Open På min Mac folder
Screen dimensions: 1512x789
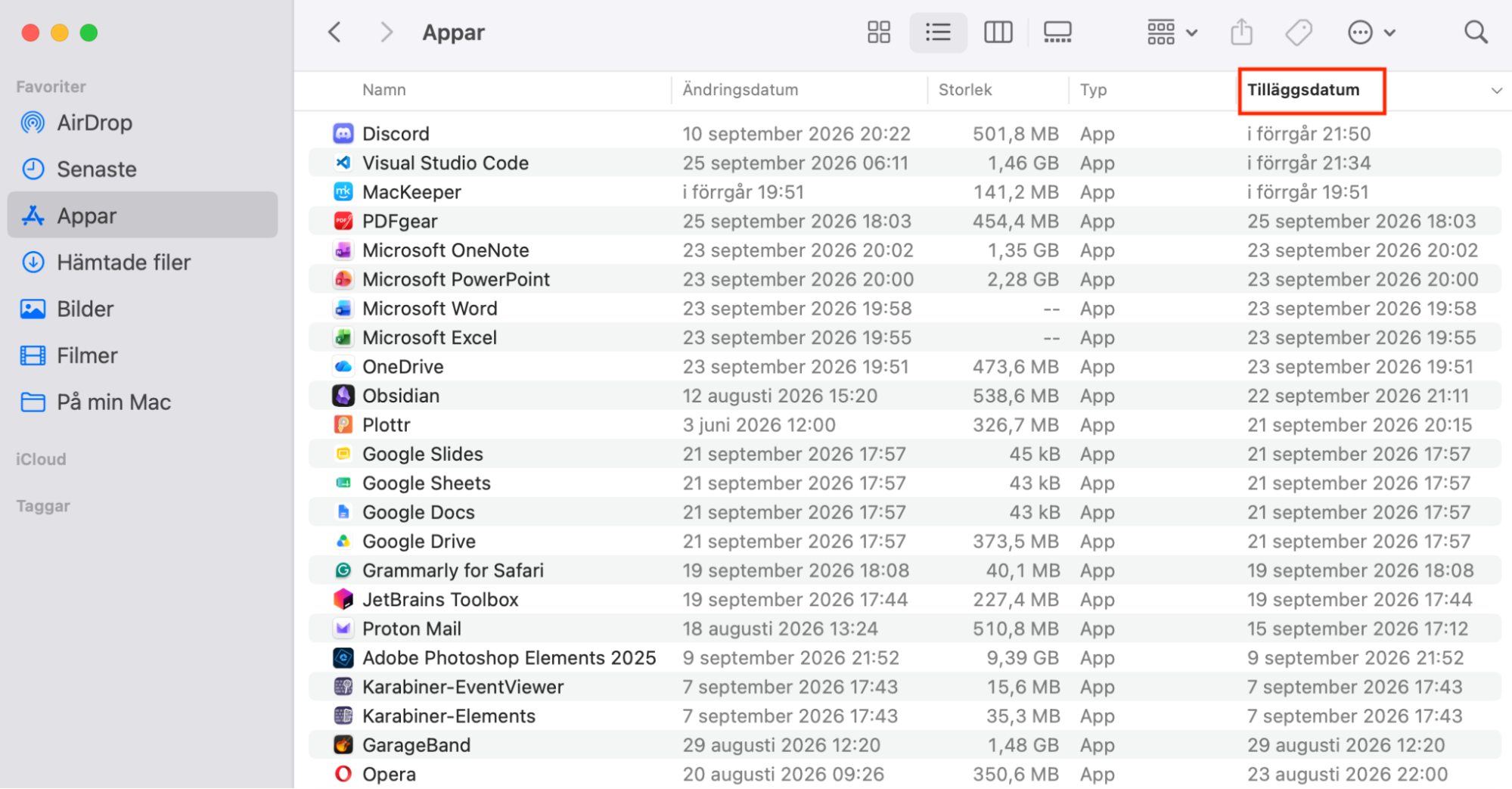(x=142, y=402)
